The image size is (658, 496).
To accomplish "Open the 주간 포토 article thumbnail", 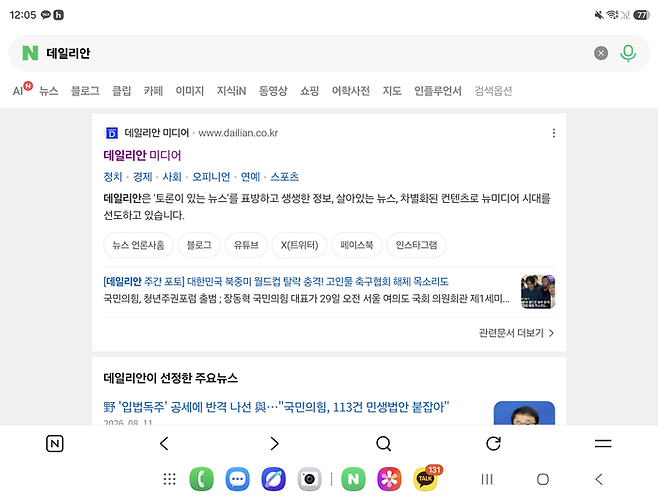I will [x=538, y=291].
